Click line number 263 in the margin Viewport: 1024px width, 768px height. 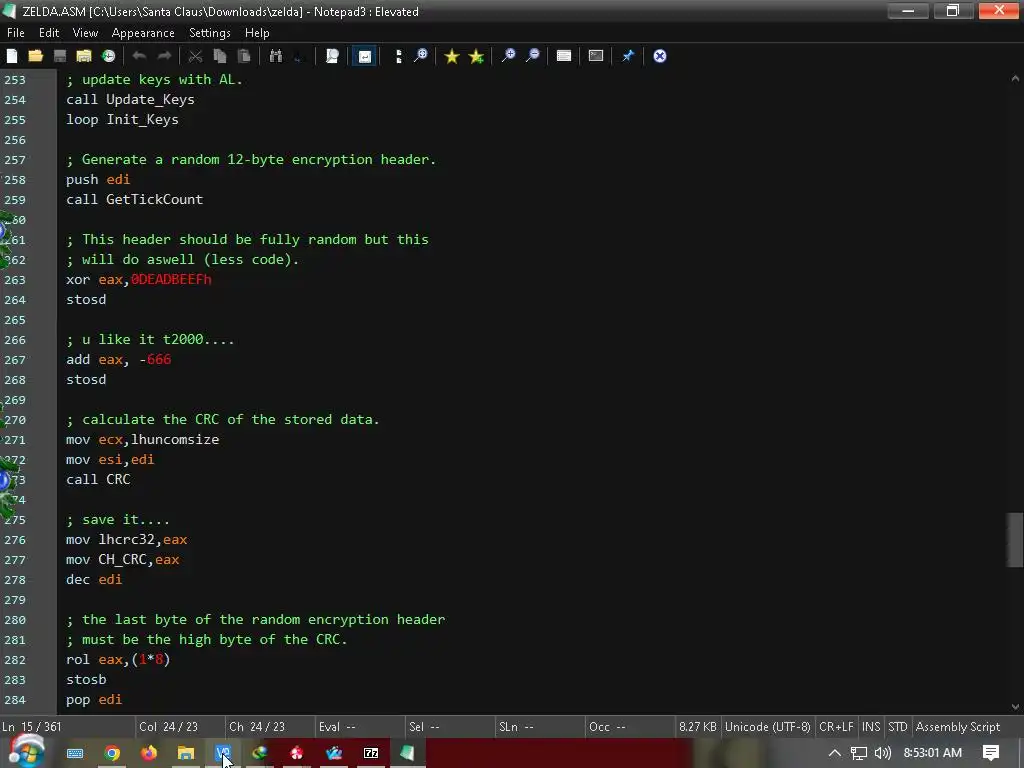click(x=15, y=280)
